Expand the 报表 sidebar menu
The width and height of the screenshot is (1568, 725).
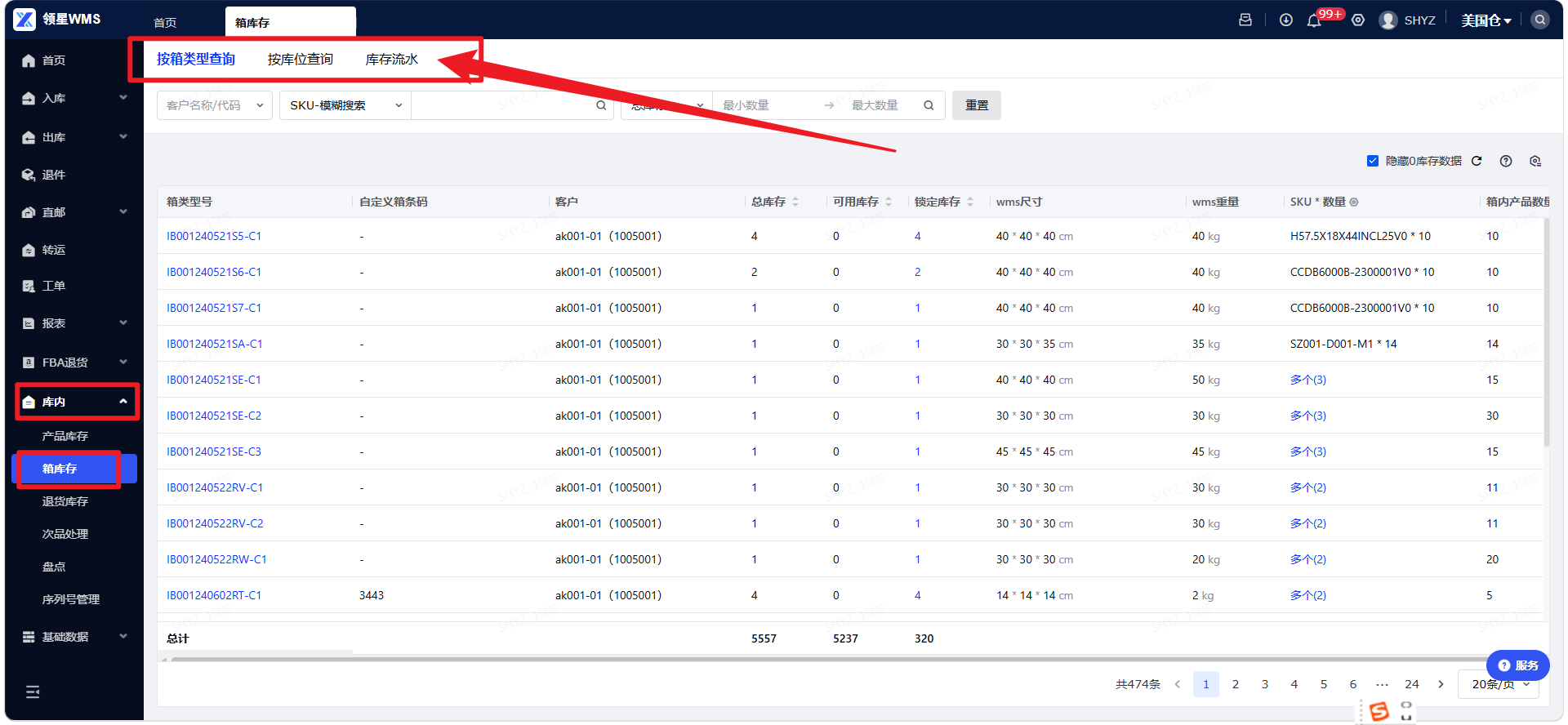[x=74, y=323]
